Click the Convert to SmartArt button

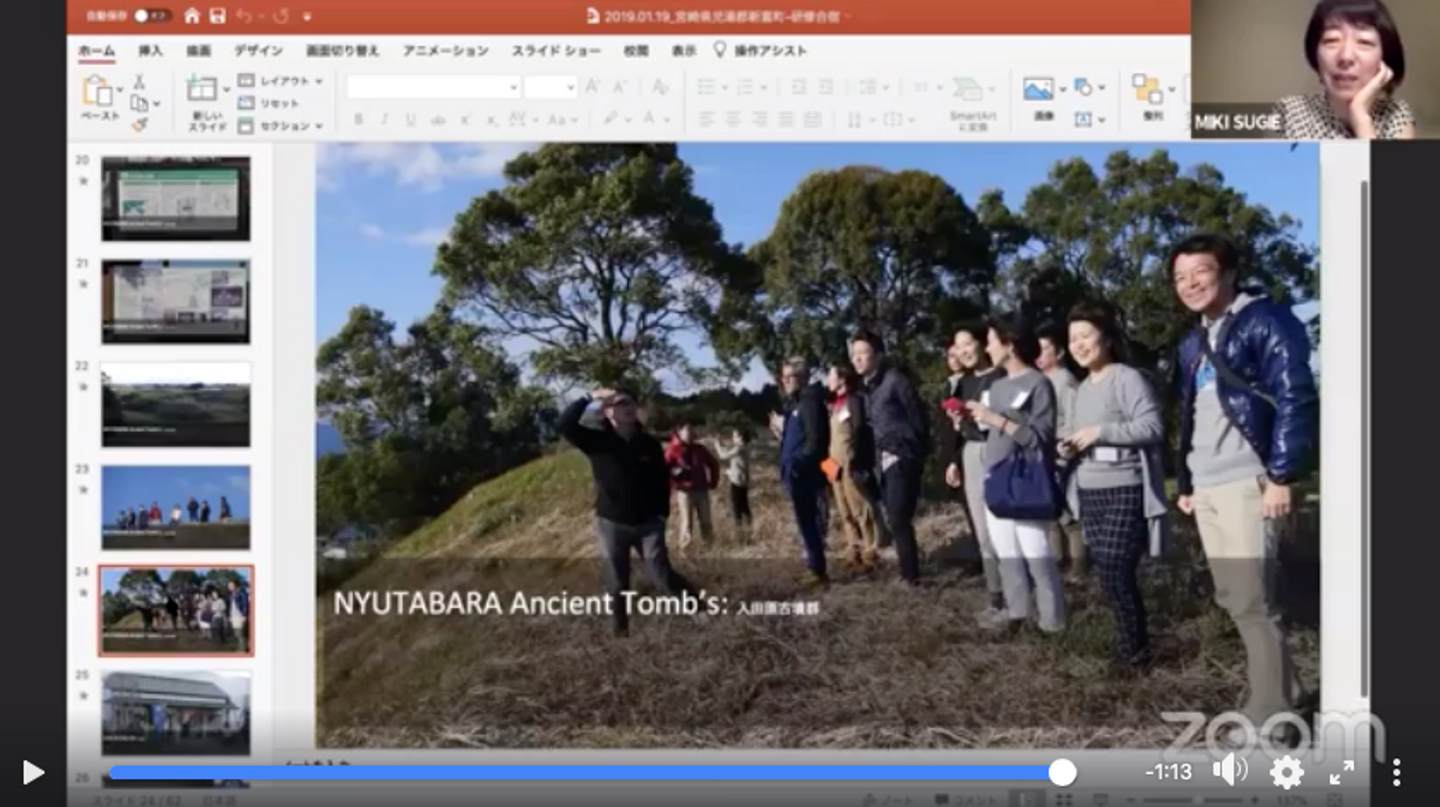[973, 102]
